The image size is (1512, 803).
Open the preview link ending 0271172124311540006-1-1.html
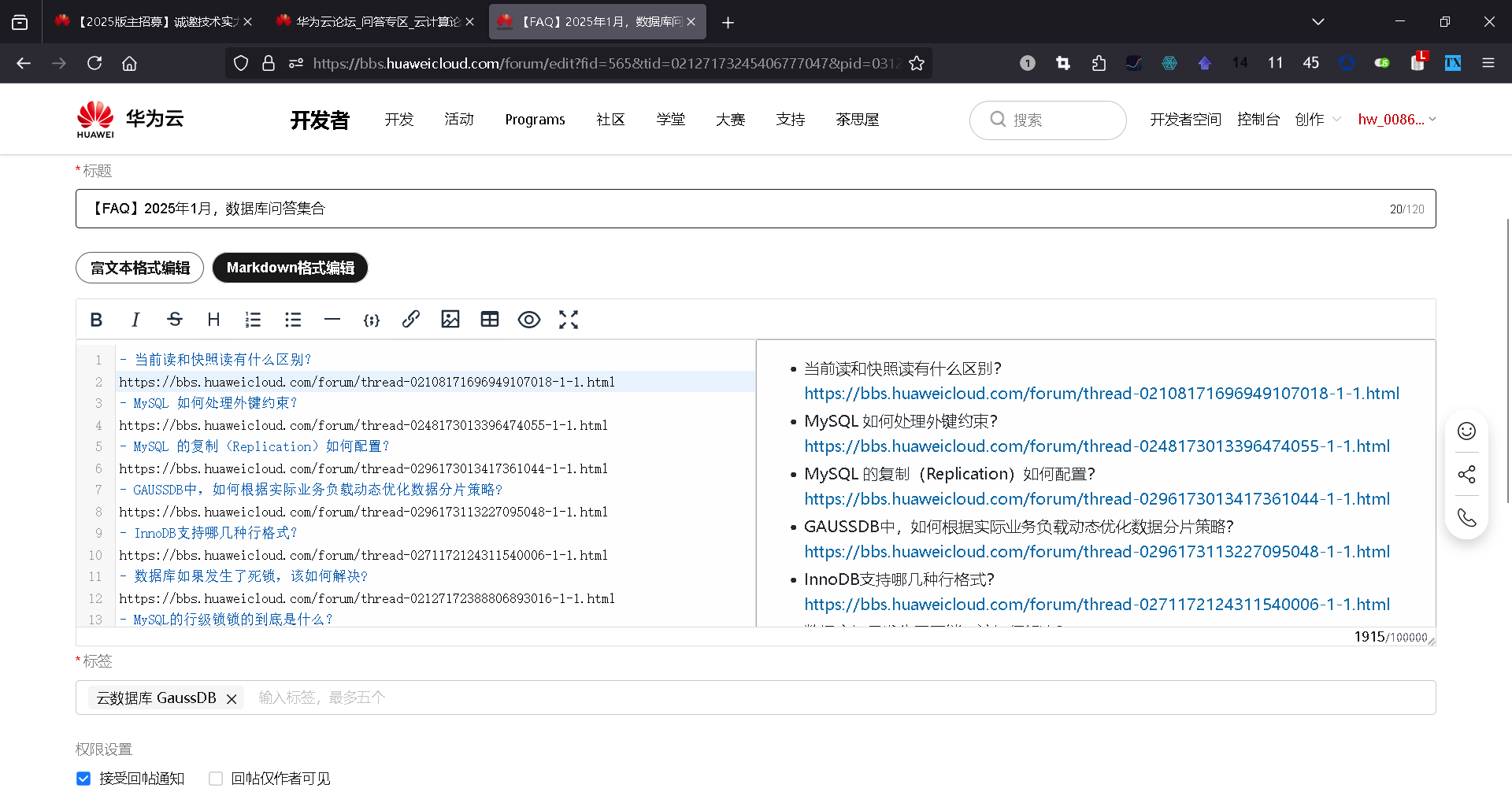point(1097,605)
